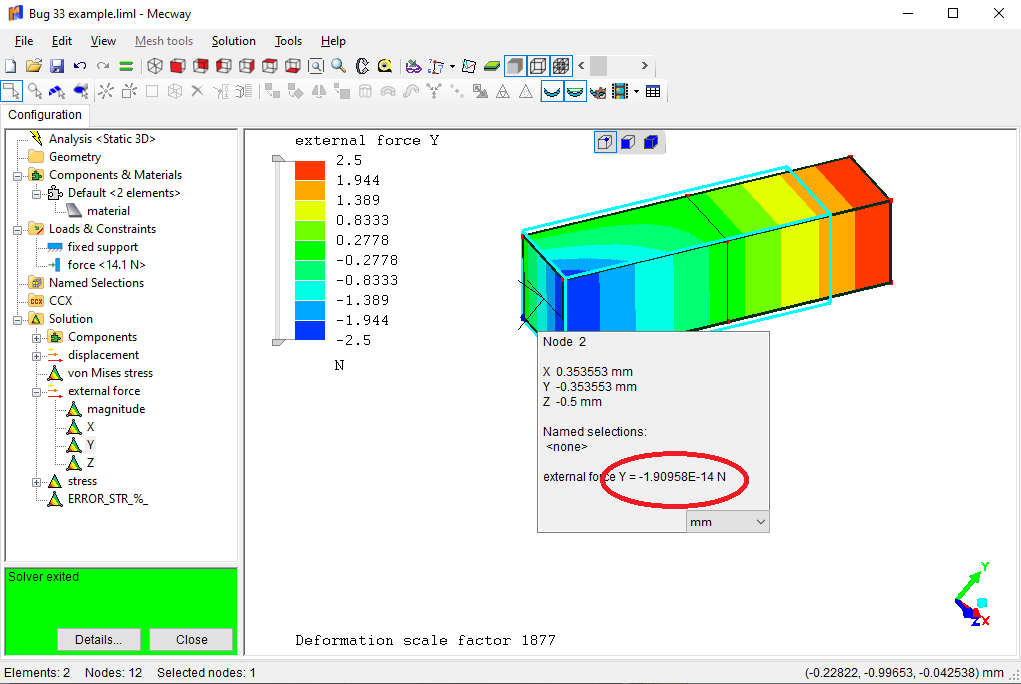The image size is (1021, 684).
Task: Click the green layered plate icon
Action: click(x=492, y=66)
